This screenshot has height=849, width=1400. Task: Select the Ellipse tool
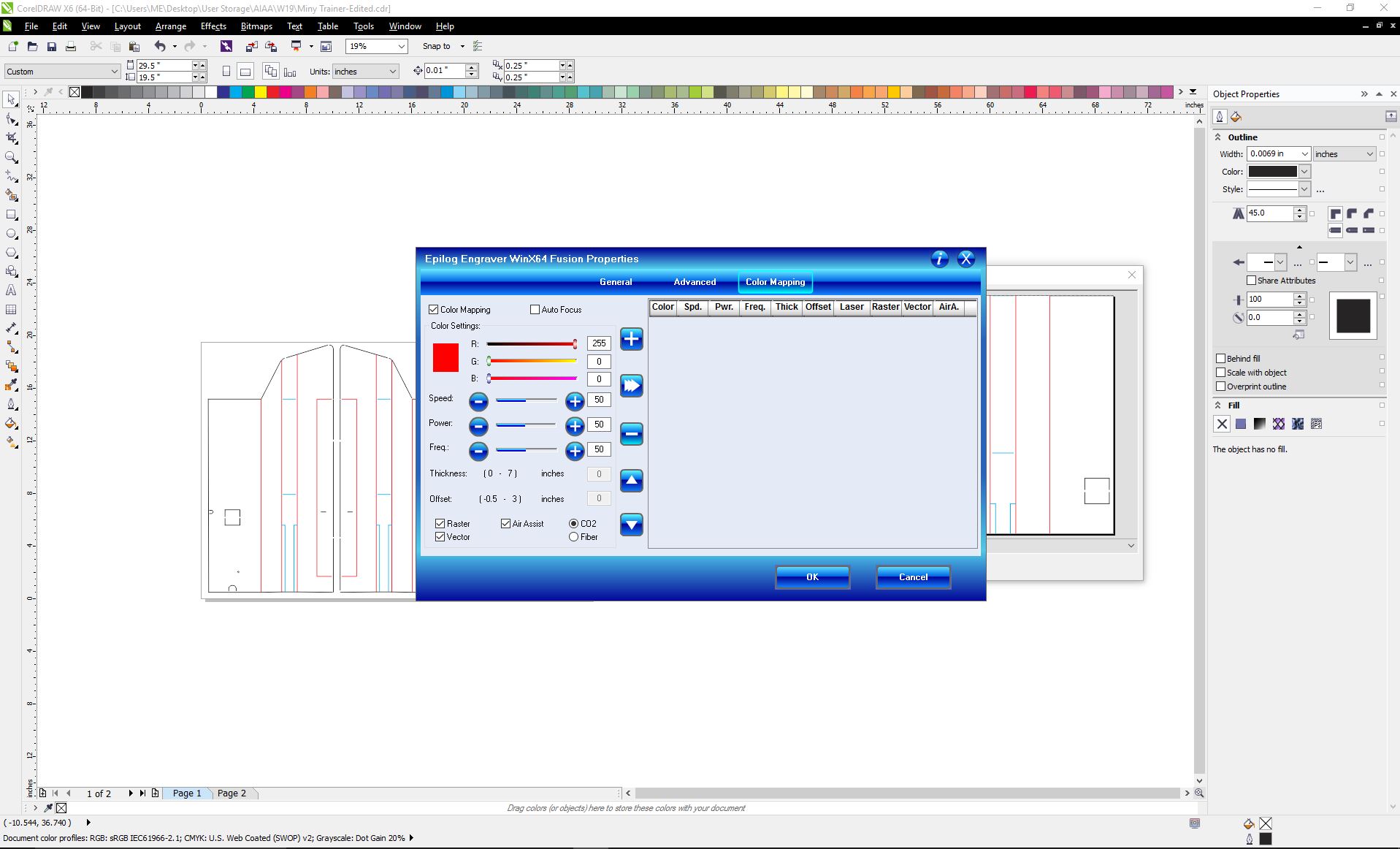pos(11,234)
